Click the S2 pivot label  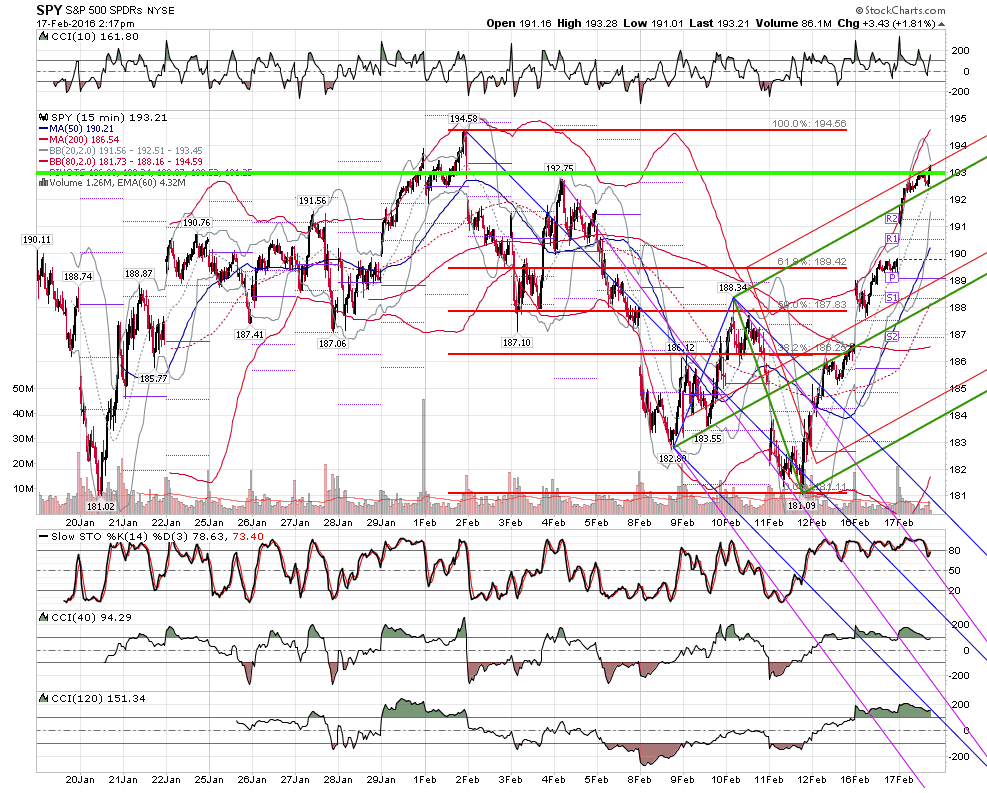(891, 337)
